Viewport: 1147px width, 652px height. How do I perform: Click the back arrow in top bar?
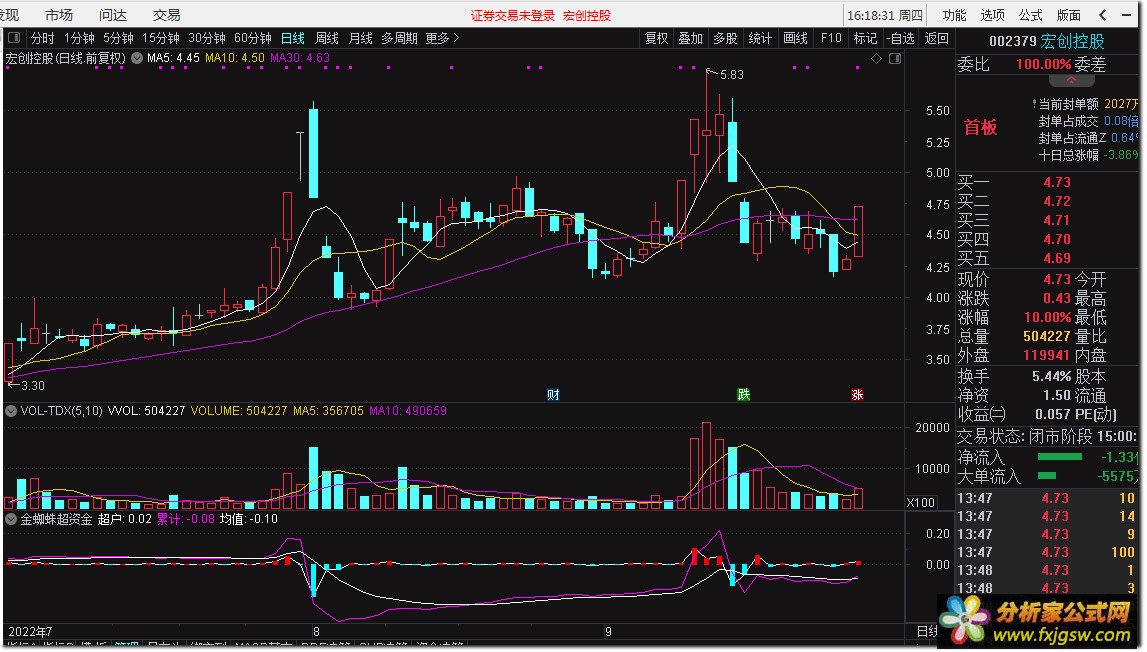pyautogui.click(x=1102, y=15)
